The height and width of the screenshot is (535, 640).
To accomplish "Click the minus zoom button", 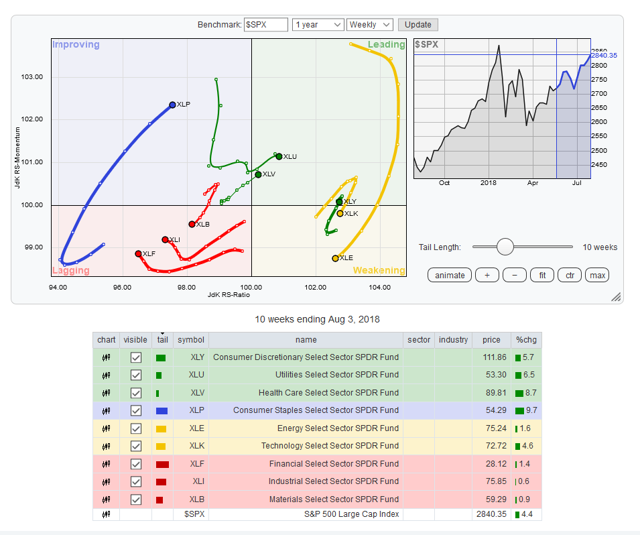I will [514, 275].
